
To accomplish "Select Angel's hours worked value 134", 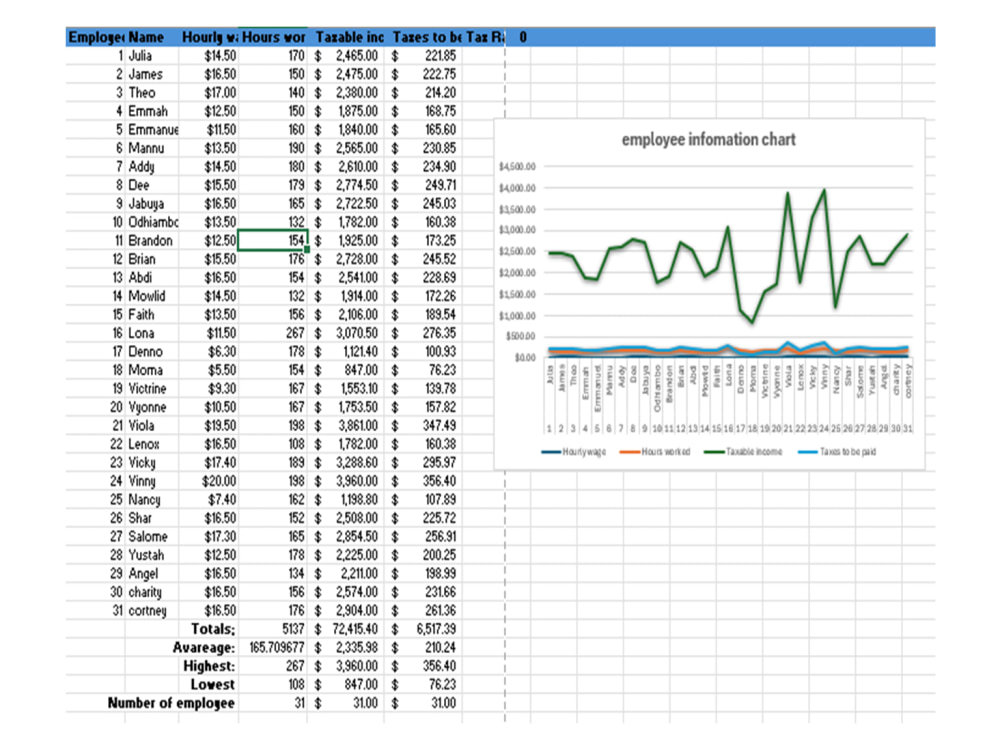I will [x=273, y=573].
